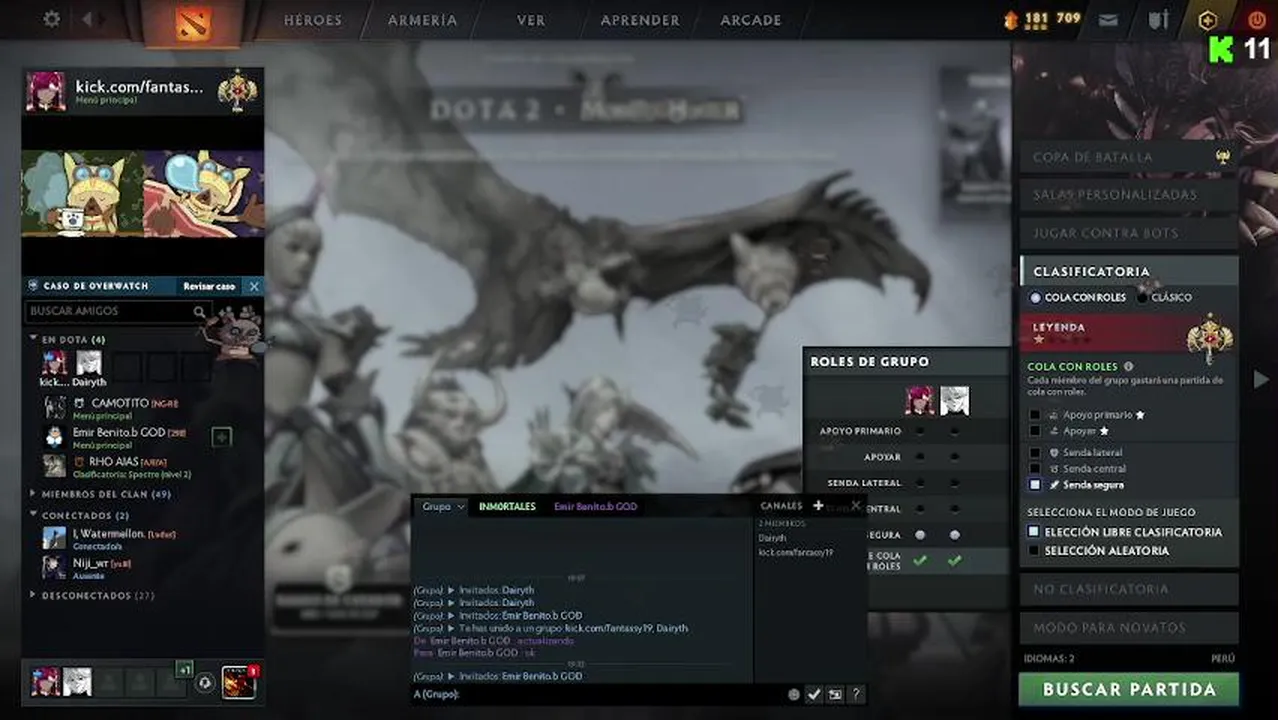
Task: Click Idiomas: 2 language setting
Action: 1049,659
